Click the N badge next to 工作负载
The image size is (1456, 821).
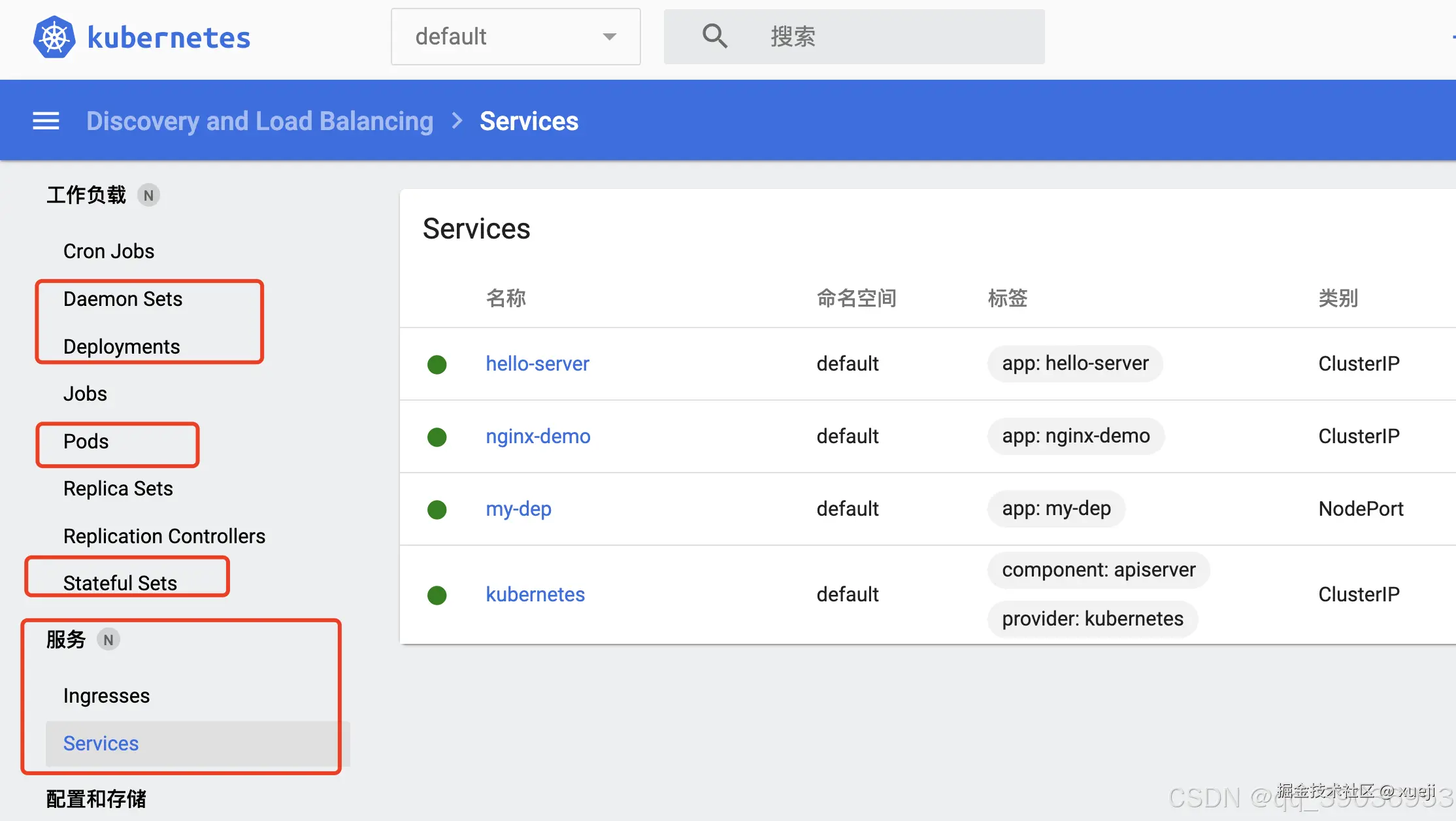click(x=148, y=195)
